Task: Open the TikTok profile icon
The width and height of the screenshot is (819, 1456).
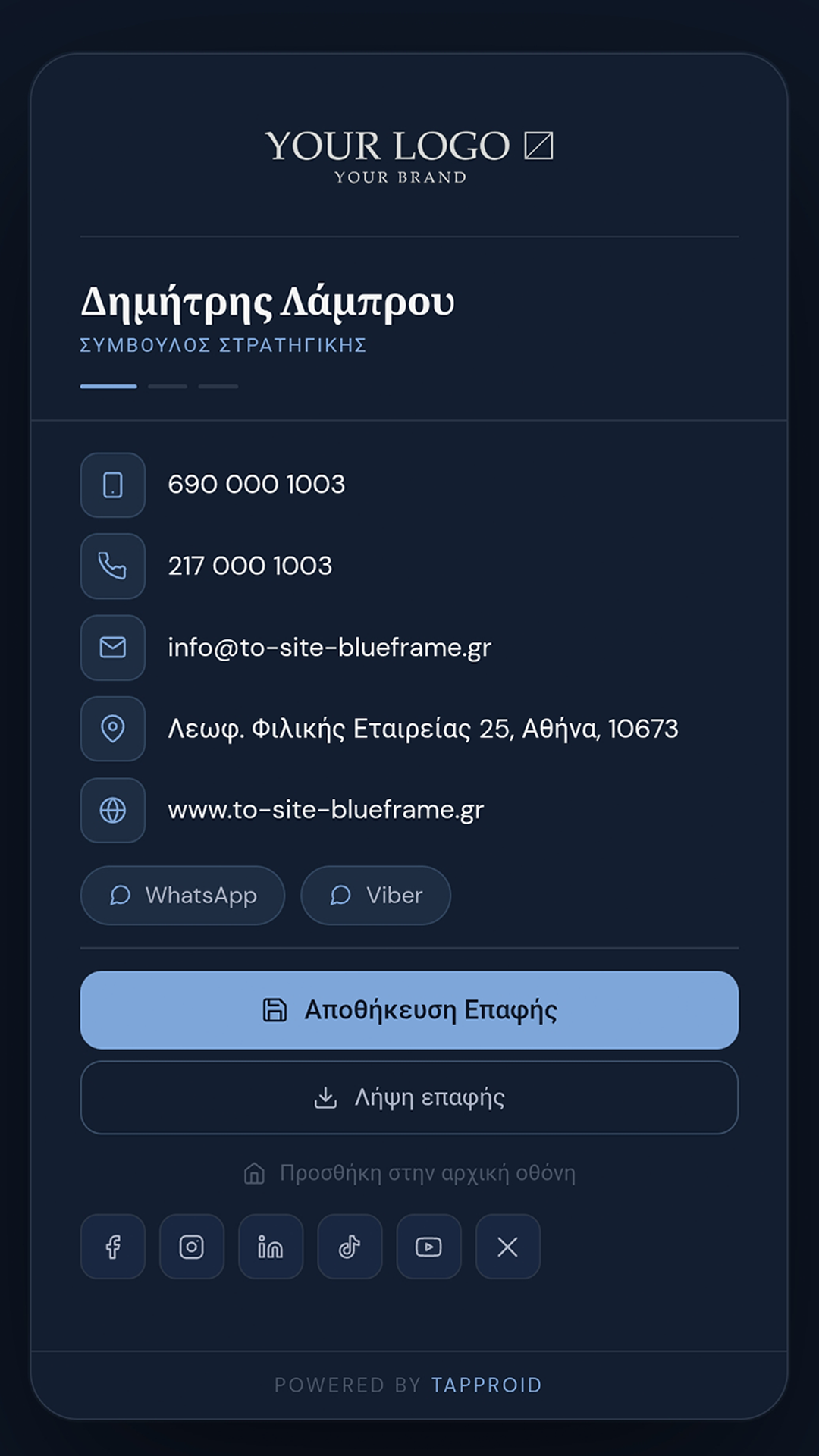Action: (x=350, y=1247)
